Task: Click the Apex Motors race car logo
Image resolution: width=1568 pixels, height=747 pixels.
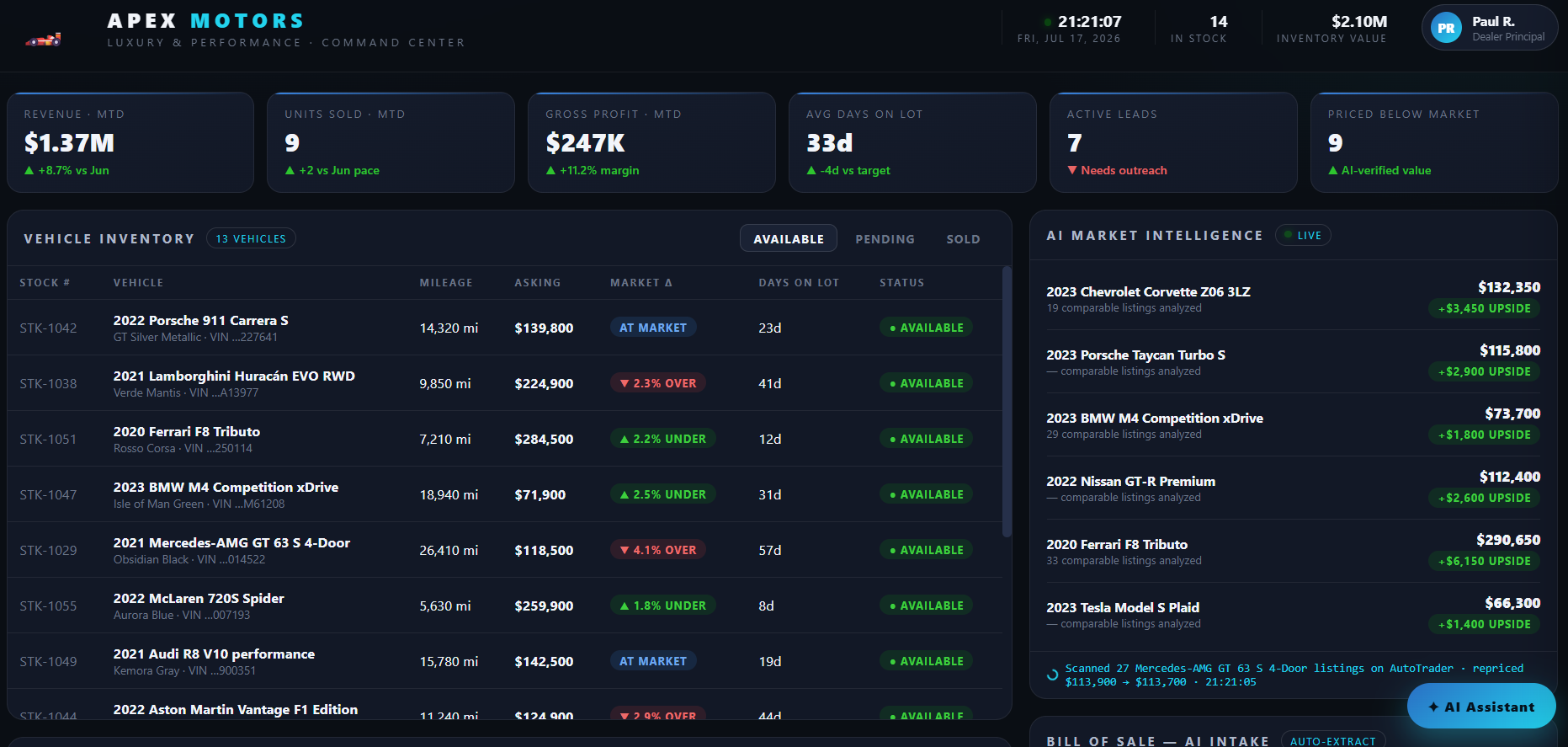Action: coord(43,39)
